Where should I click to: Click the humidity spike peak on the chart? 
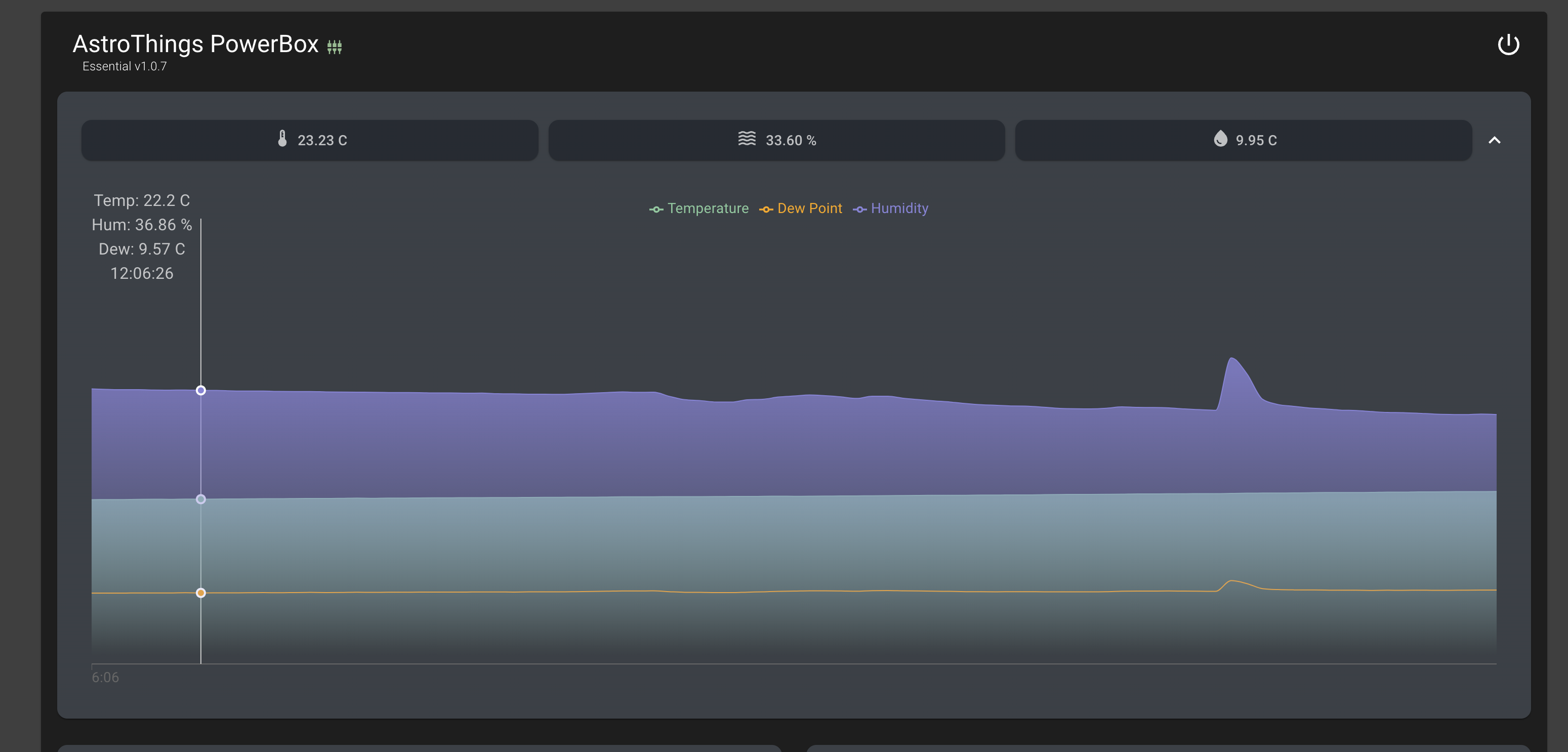click(1231, 359)
